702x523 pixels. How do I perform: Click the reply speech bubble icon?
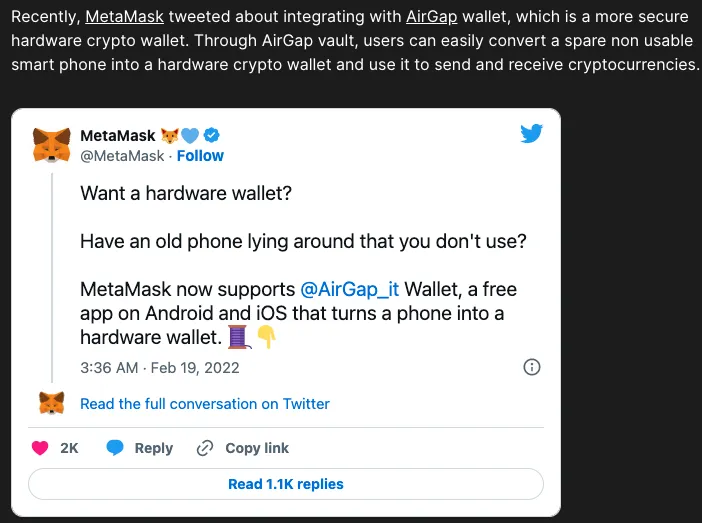click(115, 448)
